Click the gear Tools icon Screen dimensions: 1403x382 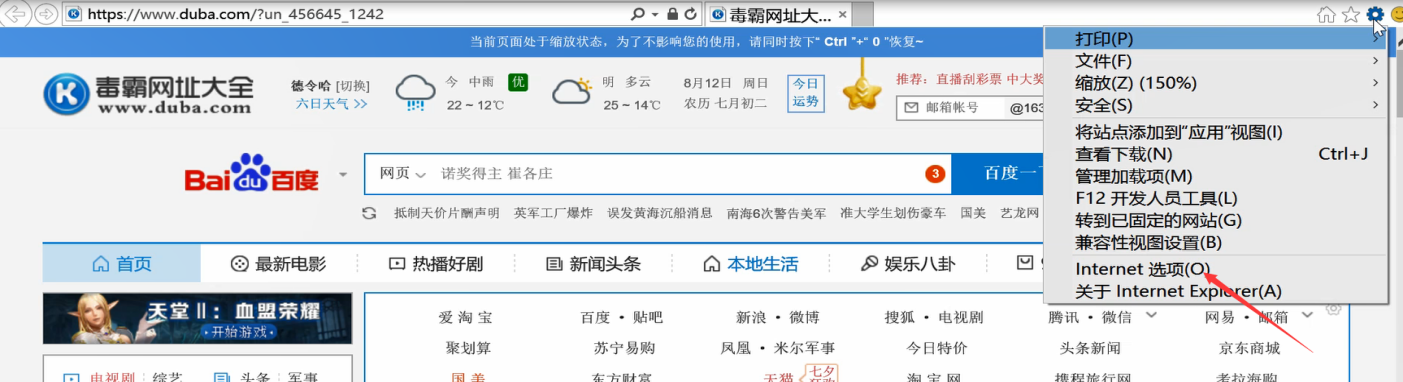coord(1375,14)
